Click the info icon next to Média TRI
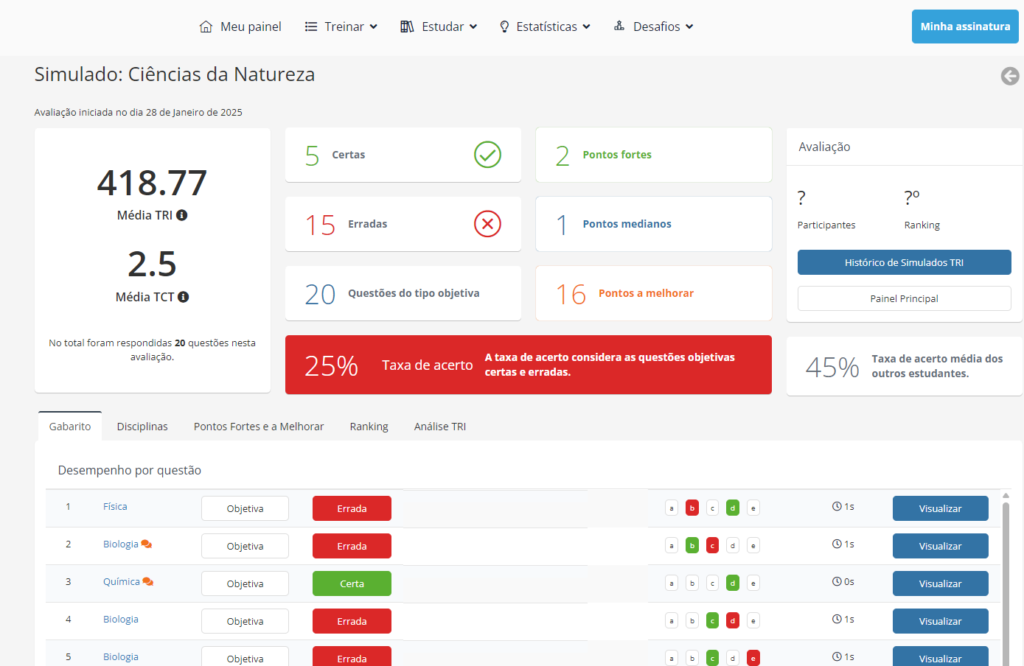This screenshot has width=1024, height=666. click(x=182, y=215)
